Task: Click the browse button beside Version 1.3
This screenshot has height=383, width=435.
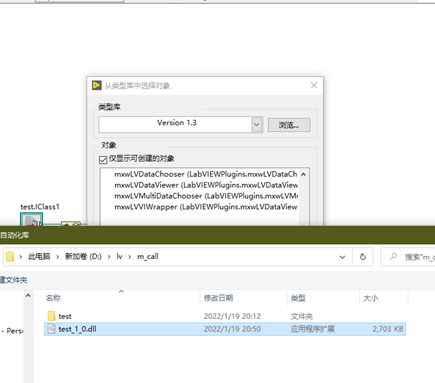Action: click(289, 125)
